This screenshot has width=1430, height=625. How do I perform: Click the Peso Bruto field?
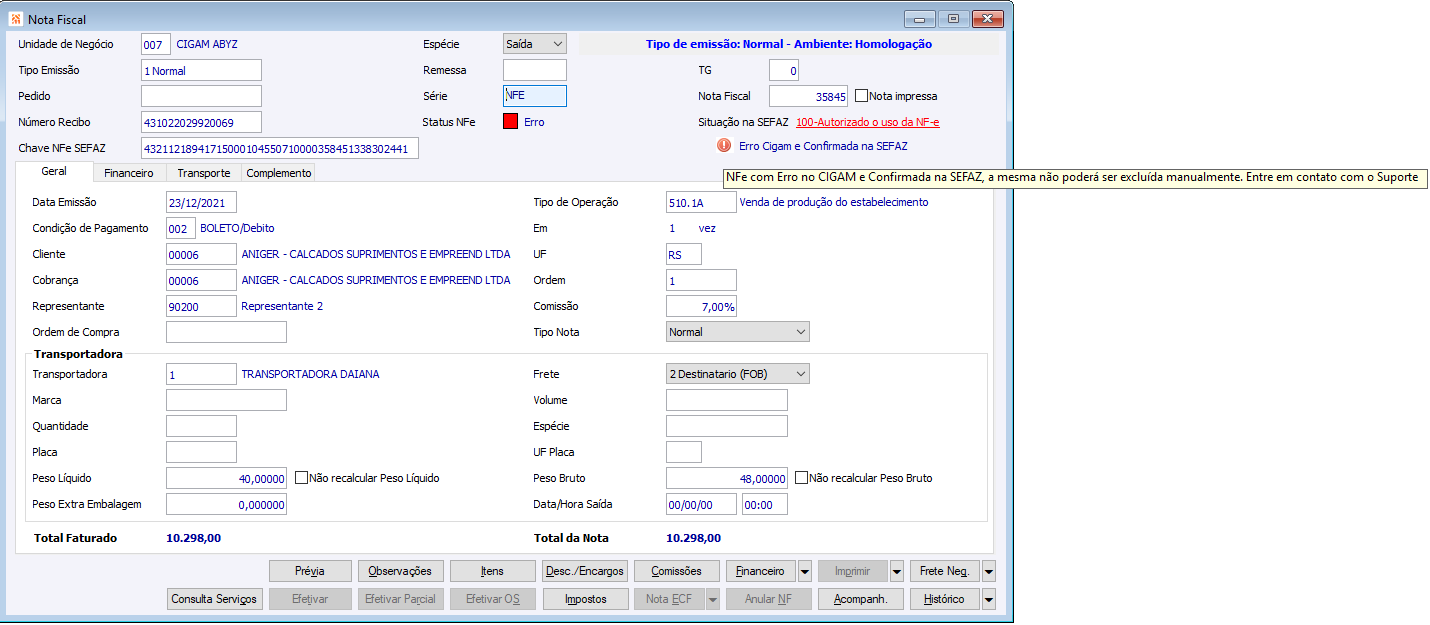click(x=727, y=478)
